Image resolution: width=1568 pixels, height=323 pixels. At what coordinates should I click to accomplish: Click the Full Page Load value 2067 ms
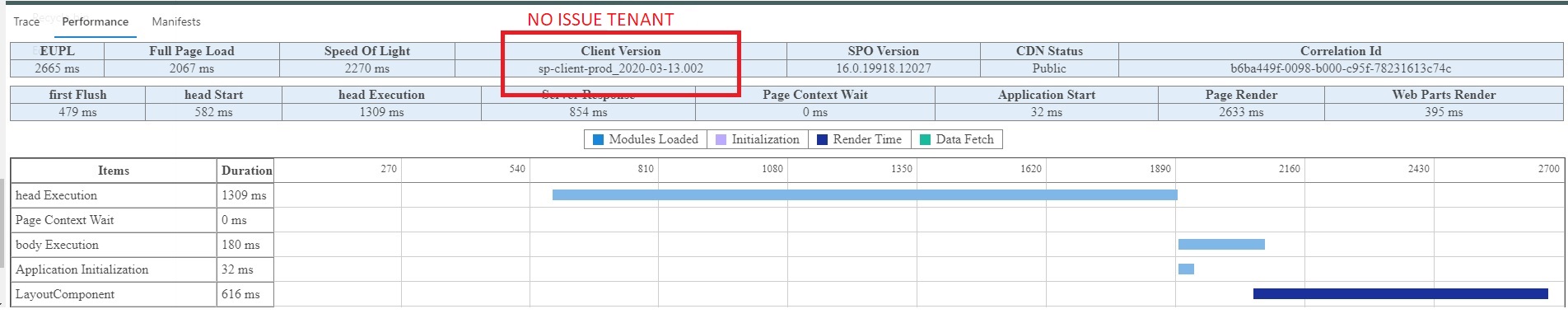pyautogui.click(x=192, y=68)
